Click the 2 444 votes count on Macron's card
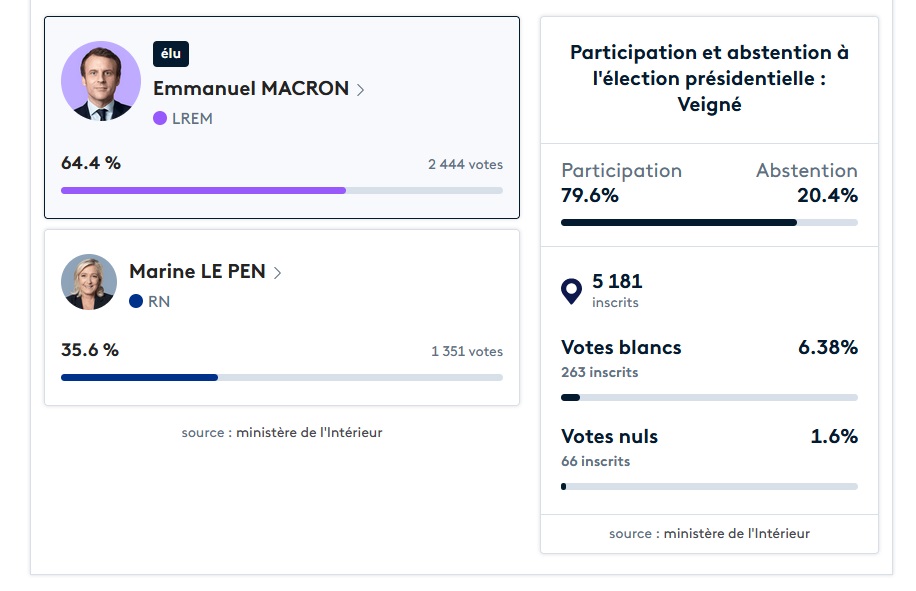 coord(466,164)
